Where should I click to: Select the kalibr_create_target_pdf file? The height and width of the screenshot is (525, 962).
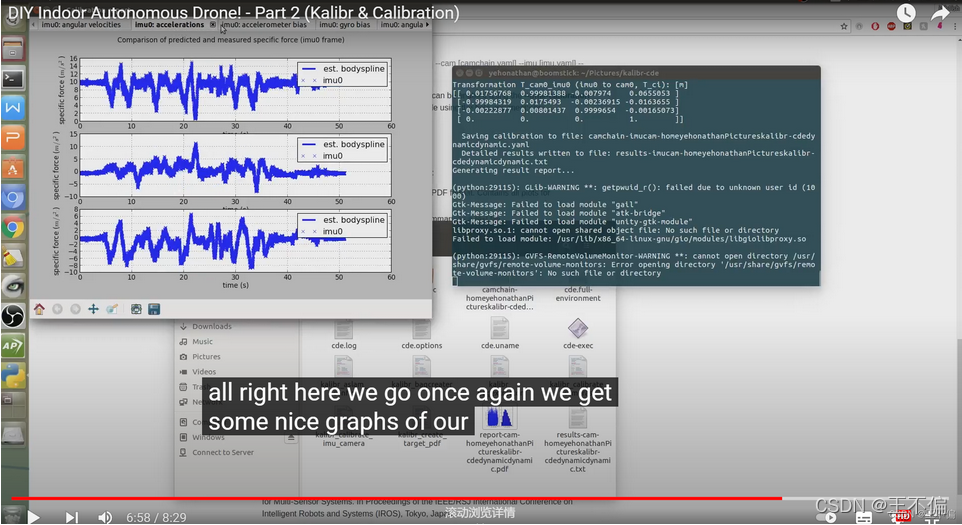[422, 439]
